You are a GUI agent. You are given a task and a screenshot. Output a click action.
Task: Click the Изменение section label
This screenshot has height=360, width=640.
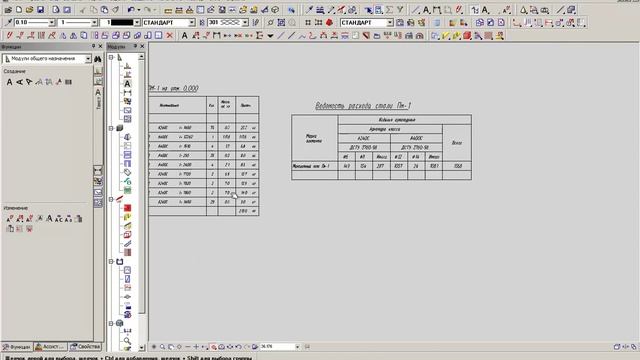point(16,208)
